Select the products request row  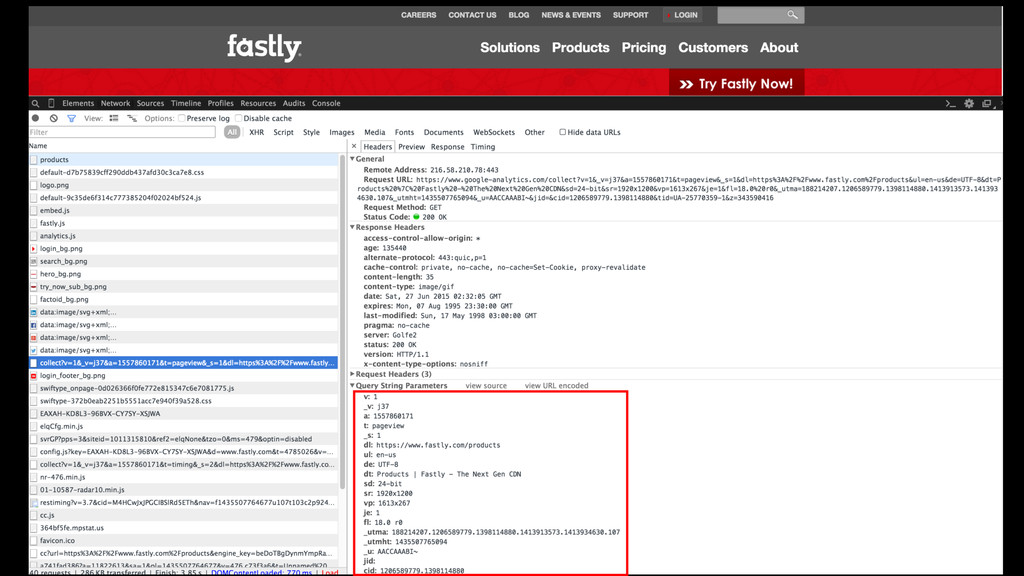point(184,159)
